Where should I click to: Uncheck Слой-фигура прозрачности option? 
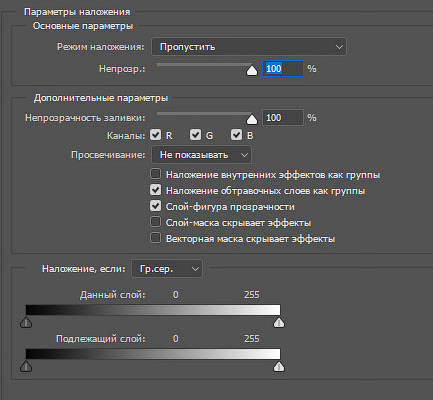point(156,206)
